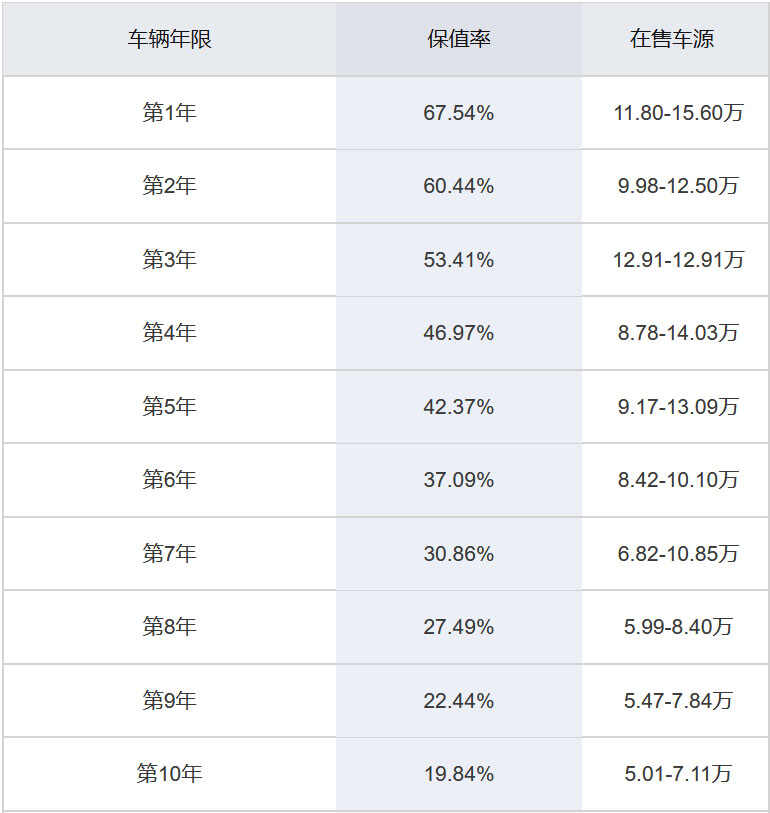Open the 8.42-10.10万 listings range
The width and height of the screenshot is (770, 813).
click(678, 480)
